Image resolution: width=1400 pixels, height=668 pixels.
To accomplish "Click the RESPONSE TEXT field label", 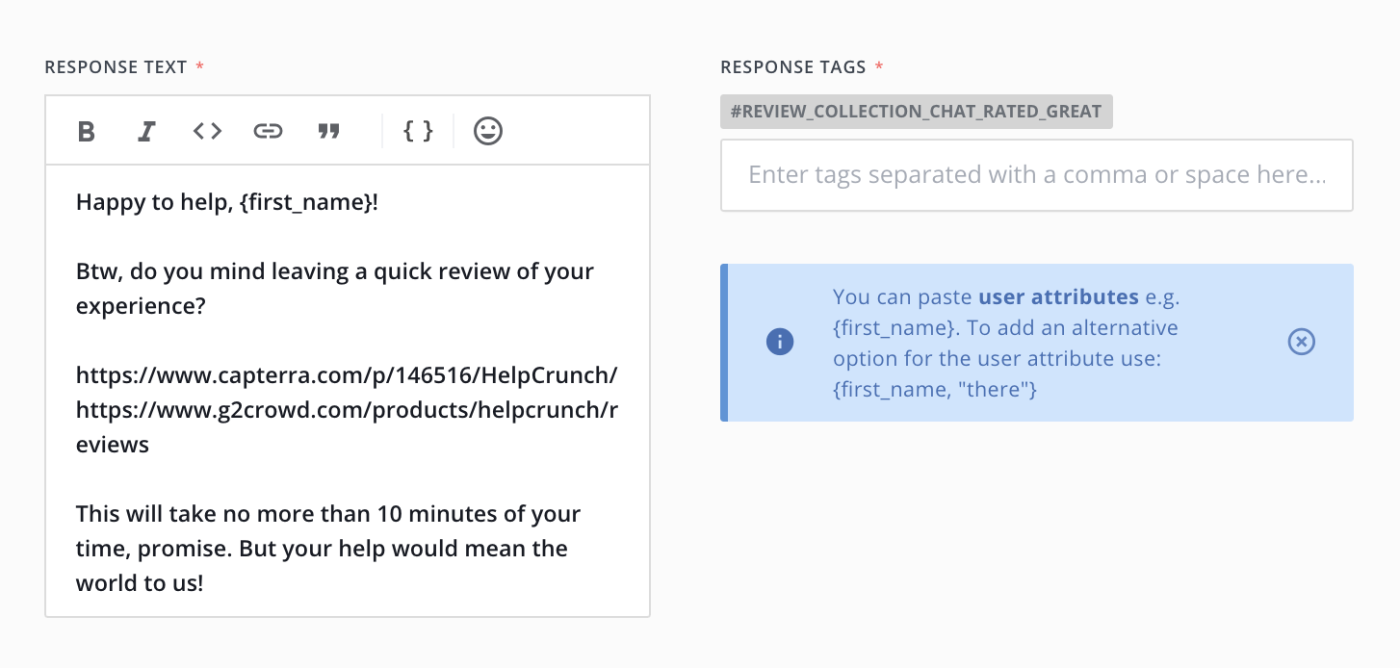I will tap(116, 67).
